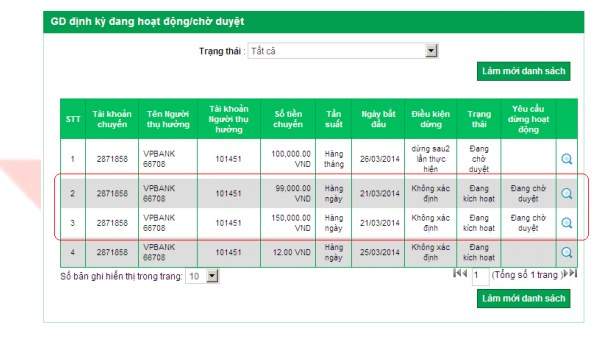Screen dimensions: 605x363
Task: Open details magnifier for row 1
Action: (566, 159)
